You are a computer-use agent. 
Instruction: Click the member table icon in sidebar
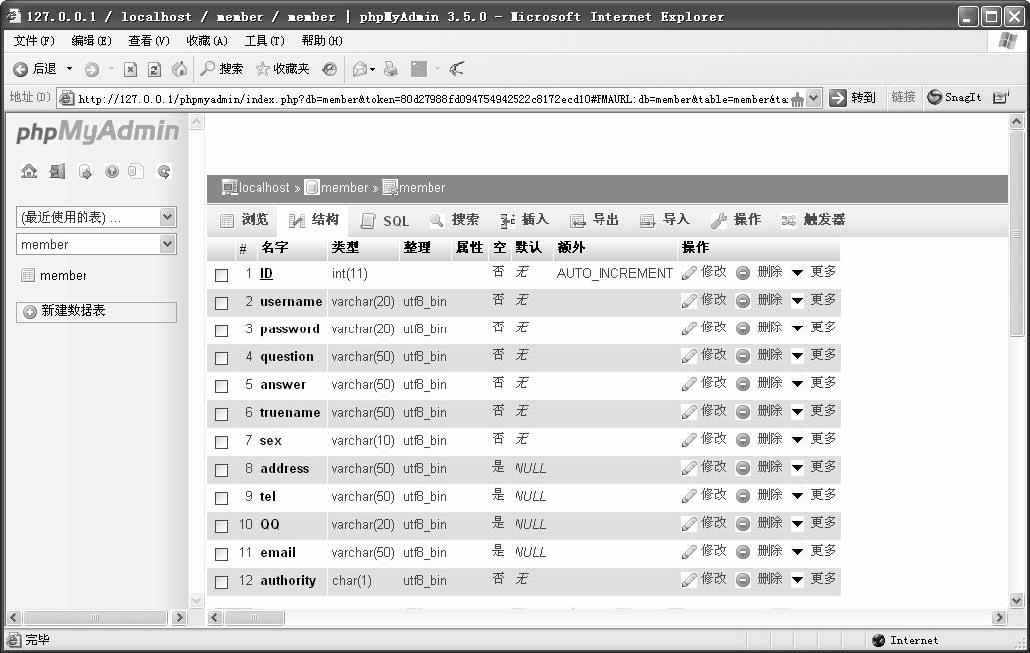click(28, 275)
